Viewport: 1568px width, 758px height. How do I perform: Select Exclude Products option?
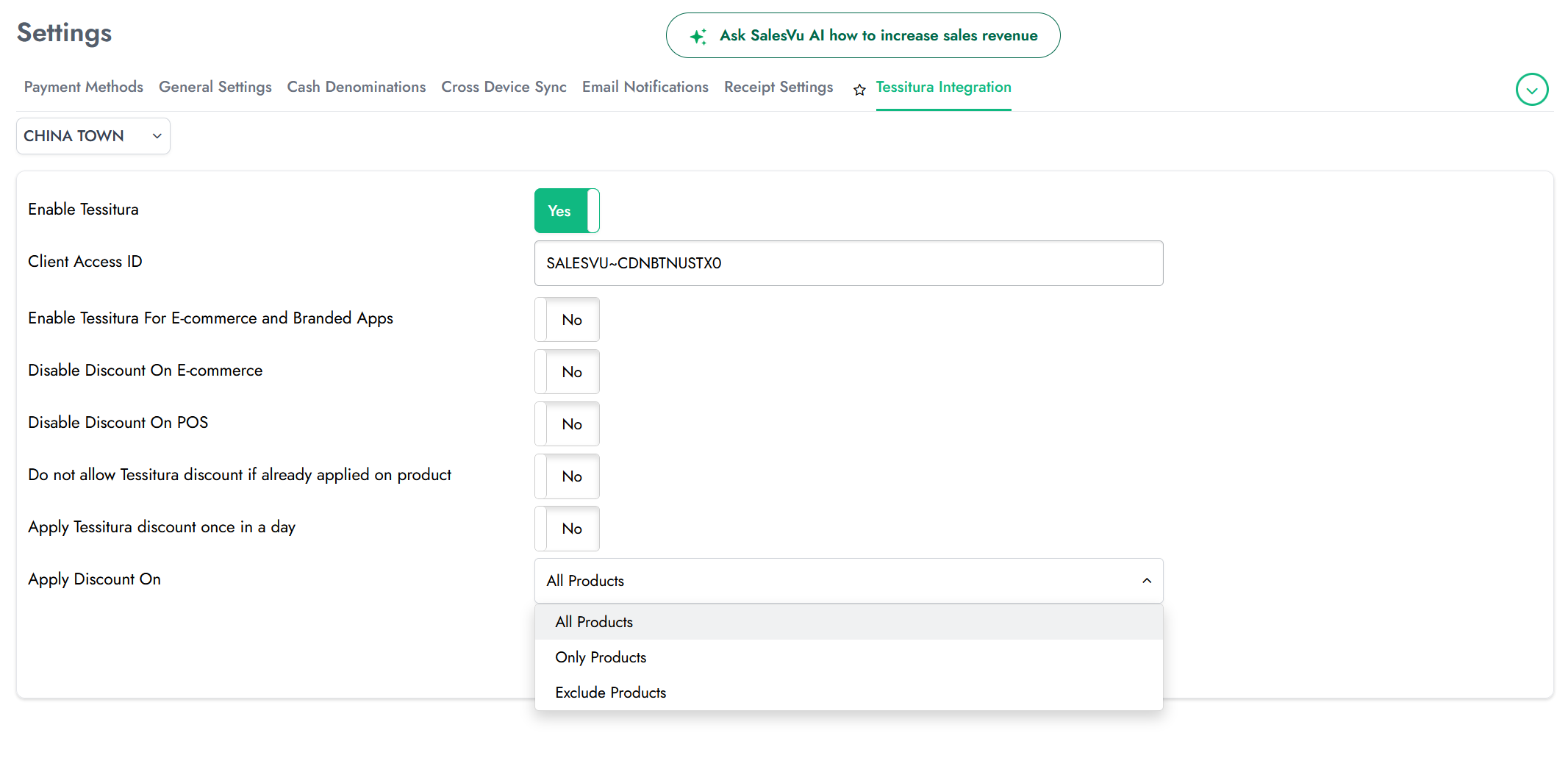849,693
